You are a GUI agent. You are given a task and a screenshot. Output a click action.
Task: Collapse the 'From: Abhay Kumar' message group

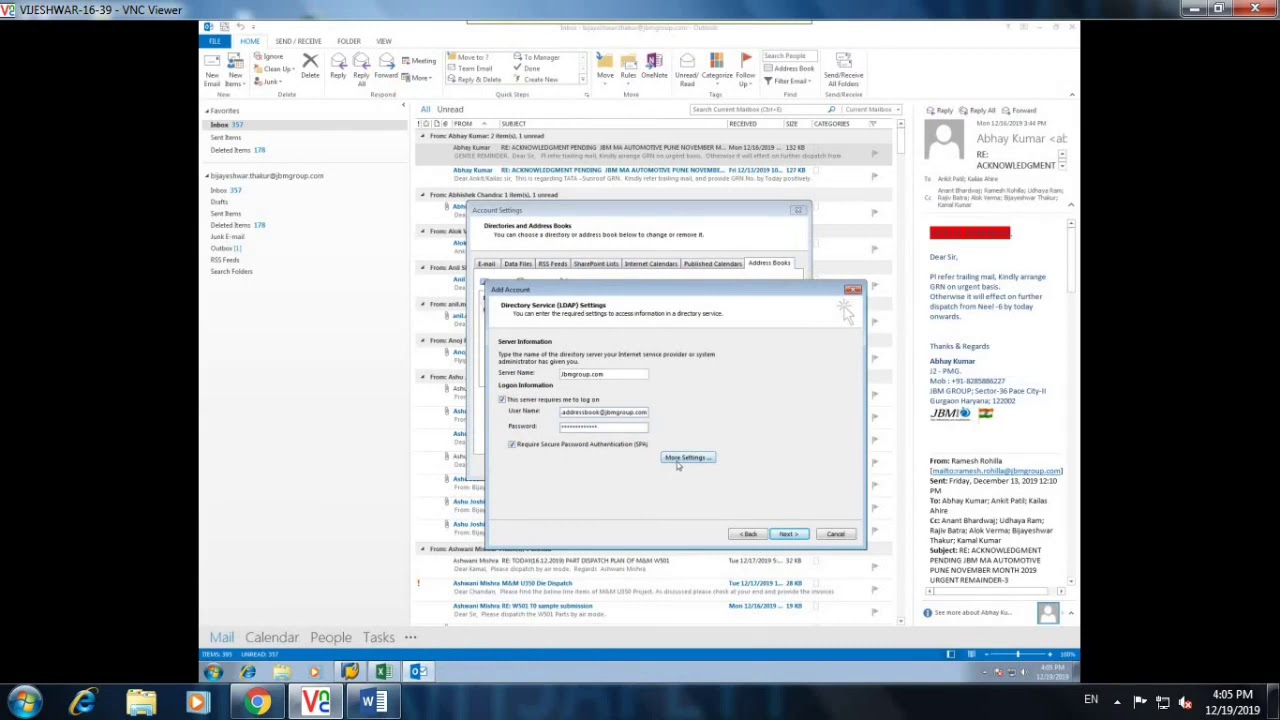point(422,136)
